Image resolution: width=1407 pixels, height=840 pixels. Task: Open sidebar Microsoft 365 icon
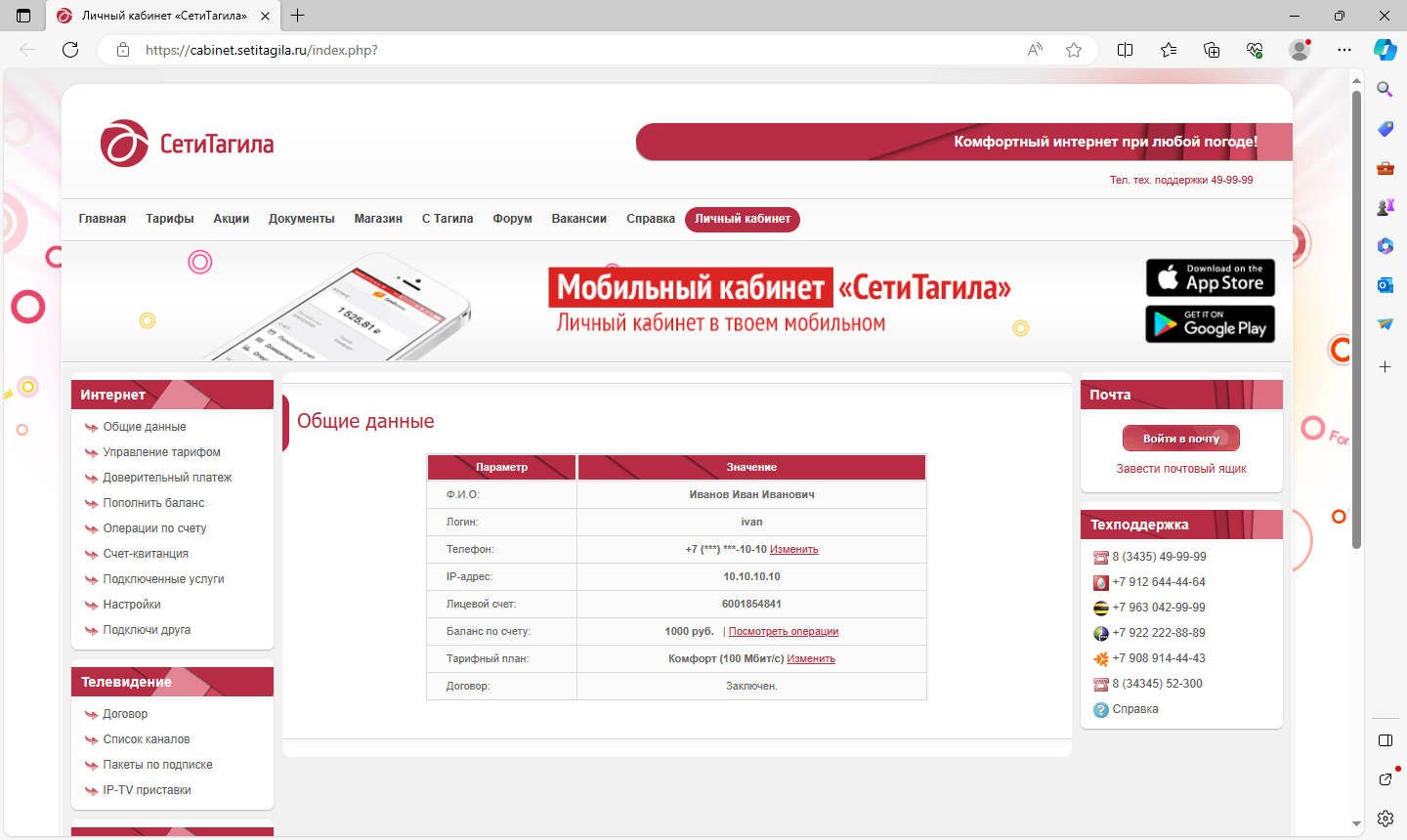coord(1386,246)
